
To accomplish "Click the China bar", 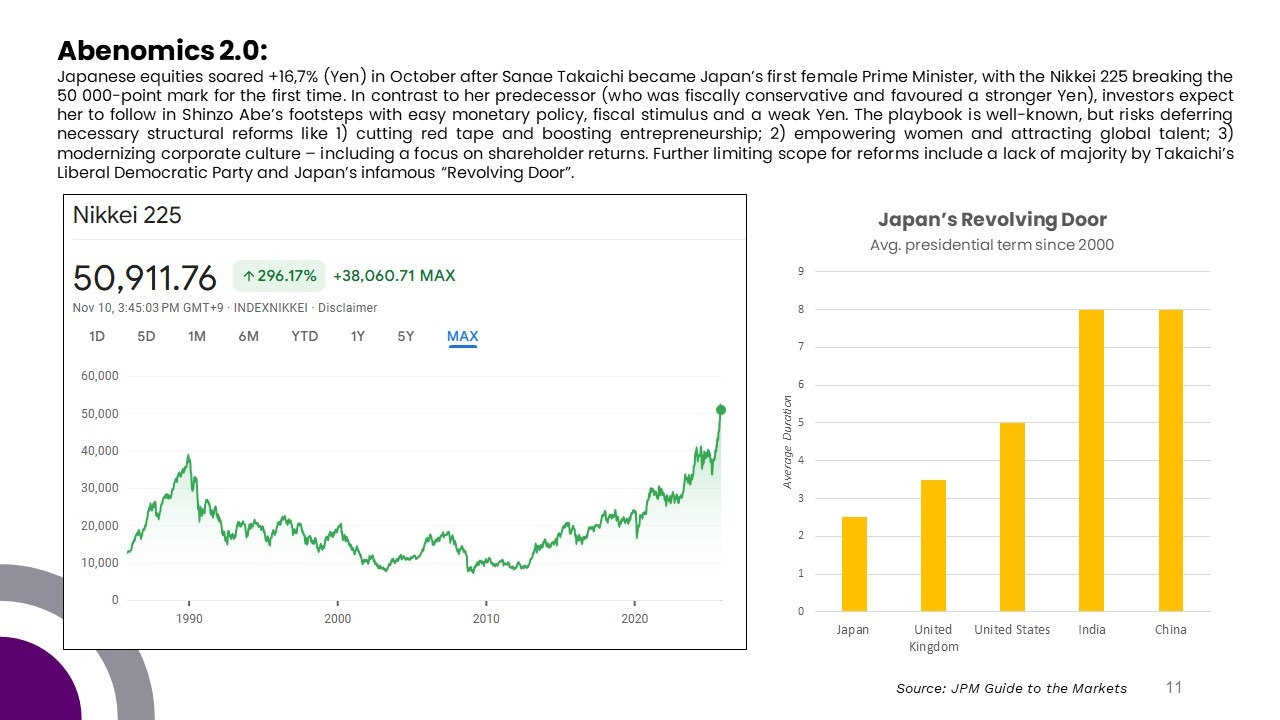I will pyautogui.click(x=1171, y=460).
